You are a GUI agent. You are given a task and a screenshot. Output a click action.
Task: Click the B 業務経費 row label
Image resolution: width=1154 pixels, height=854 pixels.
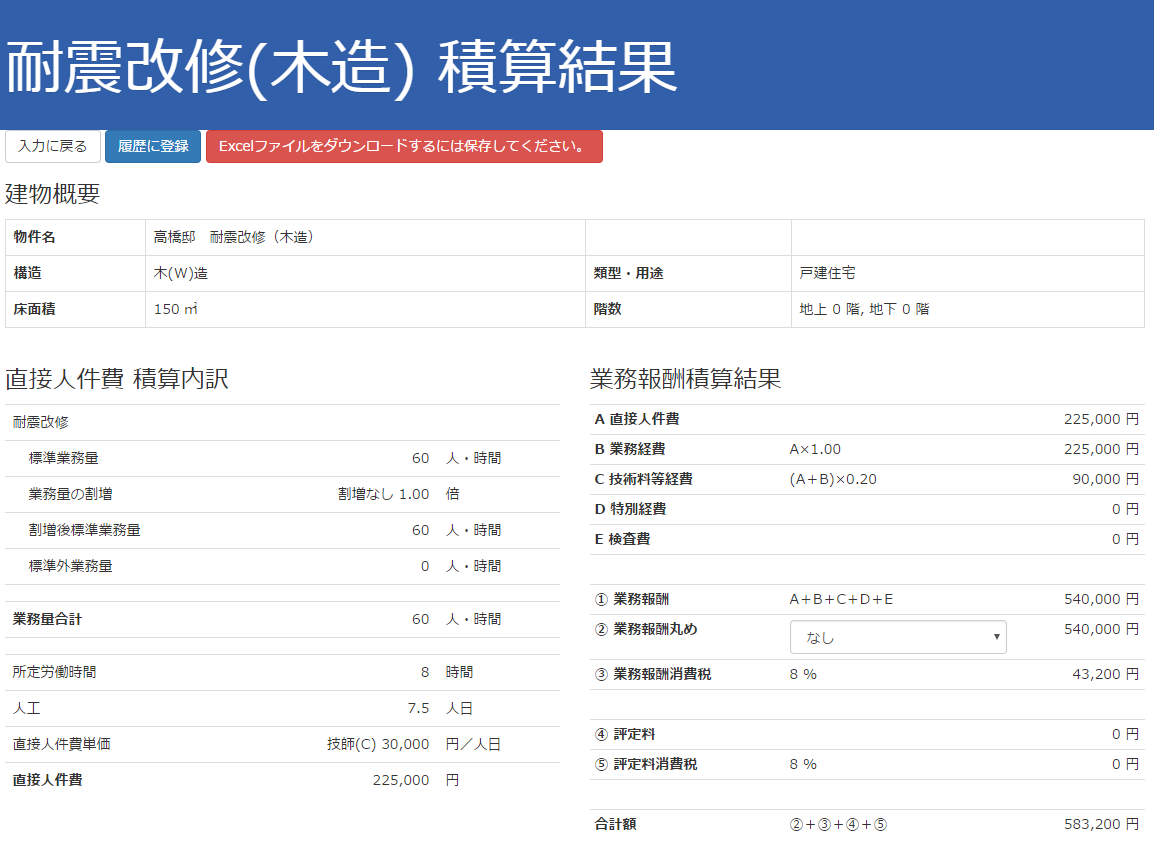630,449
